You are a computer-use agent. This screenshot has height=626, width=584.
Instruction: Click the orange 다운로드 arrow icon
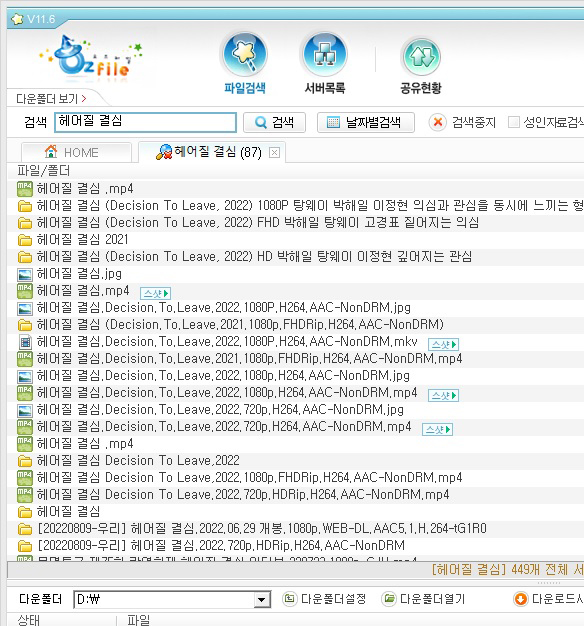(521, 599)
